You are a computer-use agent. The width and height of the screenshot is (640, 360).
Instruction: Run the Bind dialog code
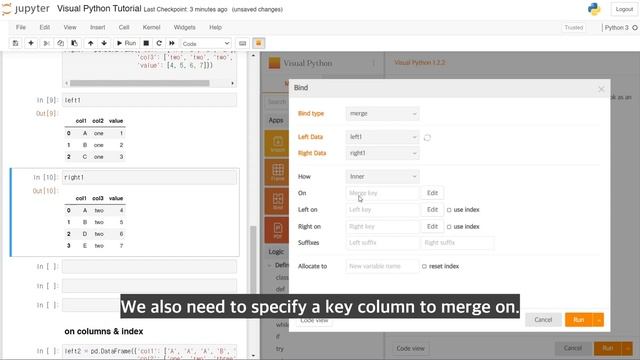coord(578,320)
